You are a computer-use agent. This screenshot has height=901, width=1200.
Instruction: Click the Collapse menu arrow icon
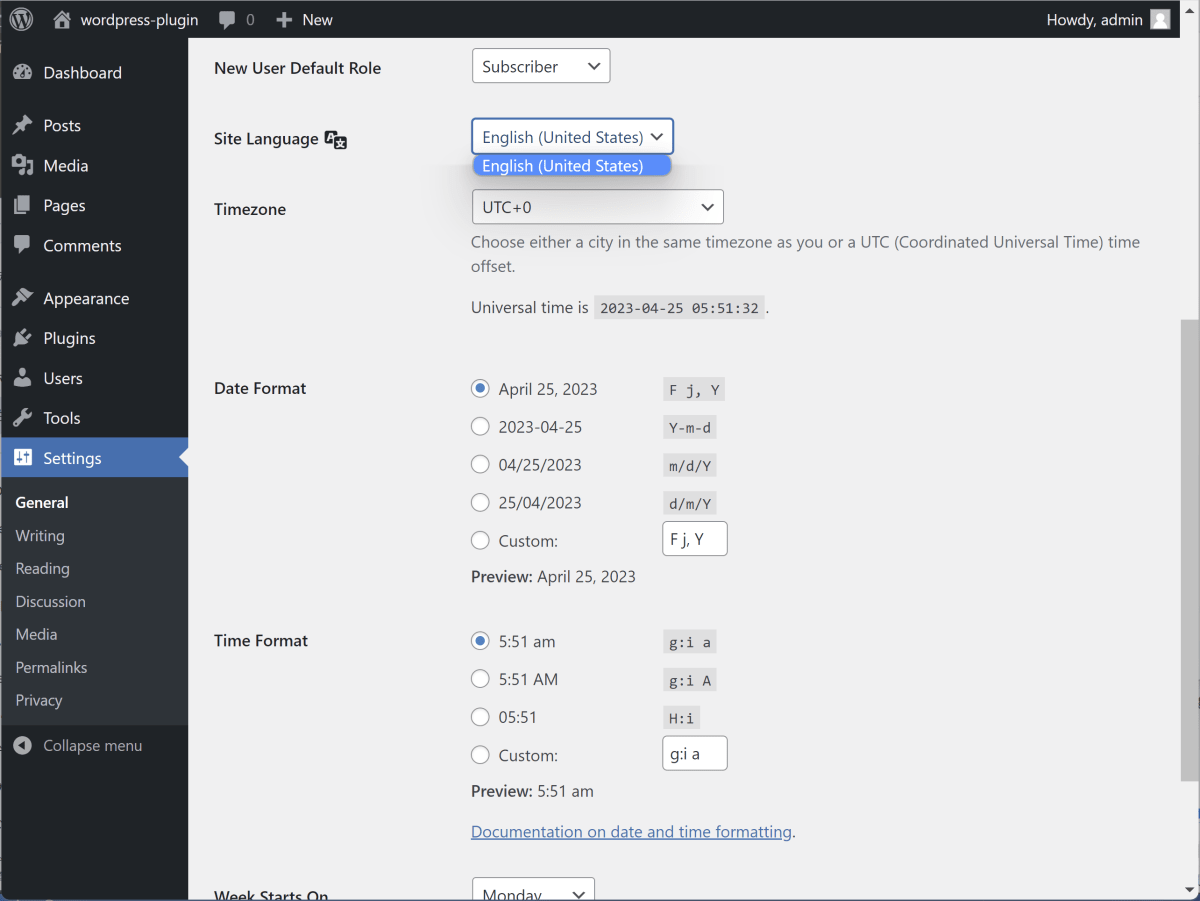click(23, 746)
